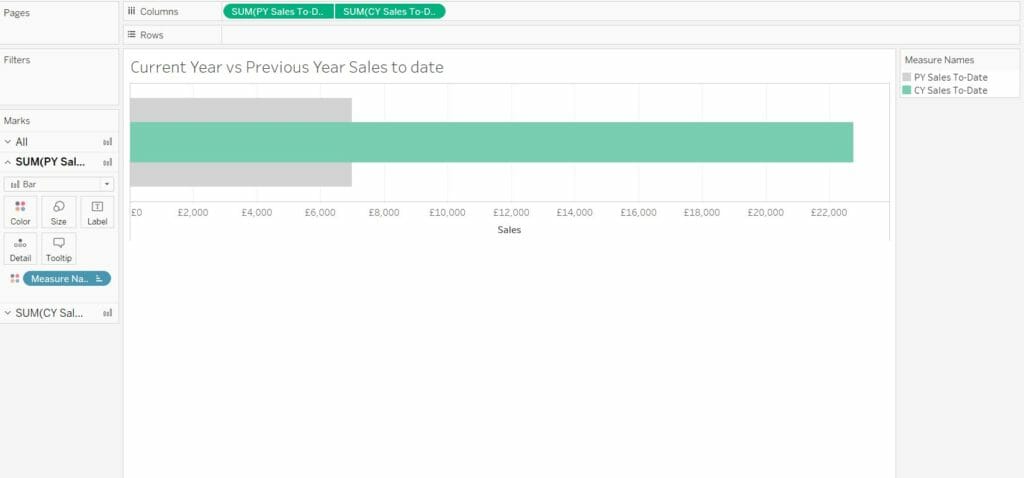Open the Color mark card
This screenshot has width=1024, height=478.
pyautogui.click(x=20, y=212)
